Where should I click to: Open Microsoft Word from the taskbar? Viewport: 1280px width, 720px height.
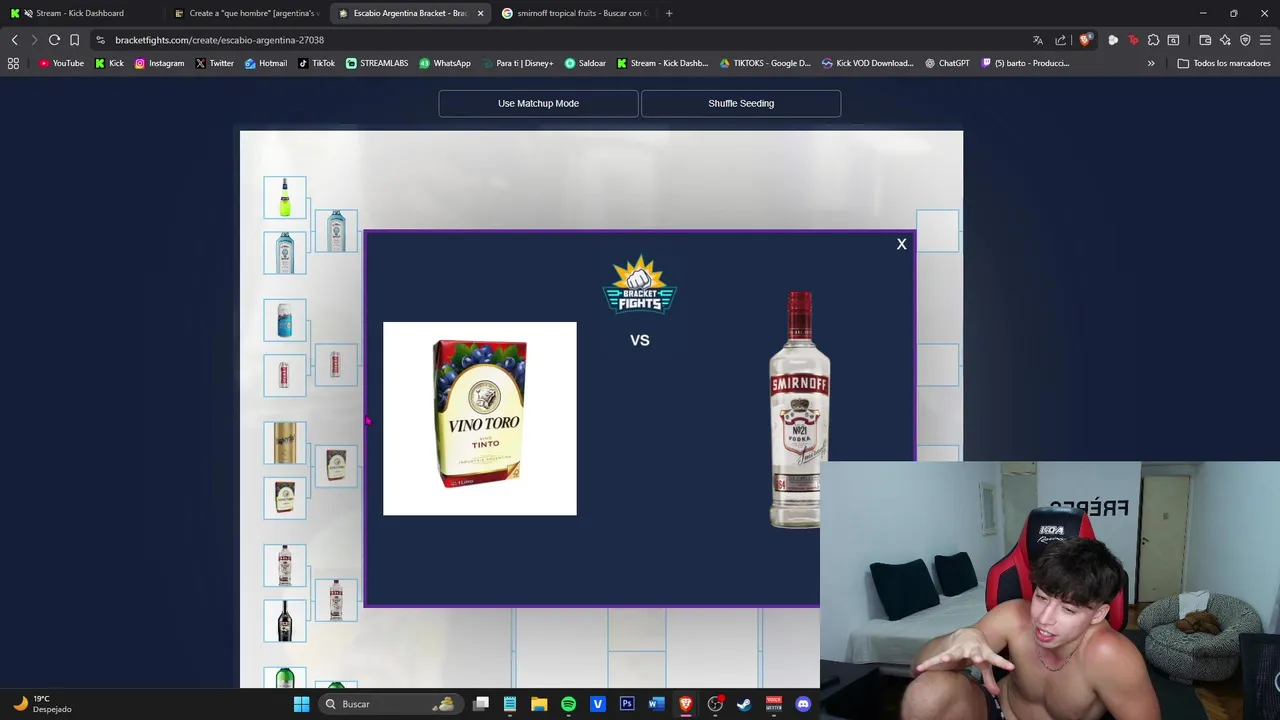tap(656, 704)
